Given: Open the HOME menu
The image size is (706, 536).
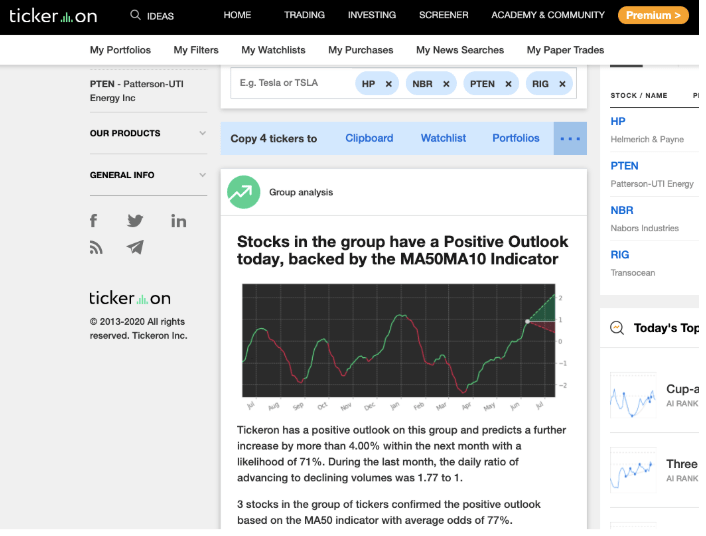Looking at the screenshot, I should click(x=237, y=15).
